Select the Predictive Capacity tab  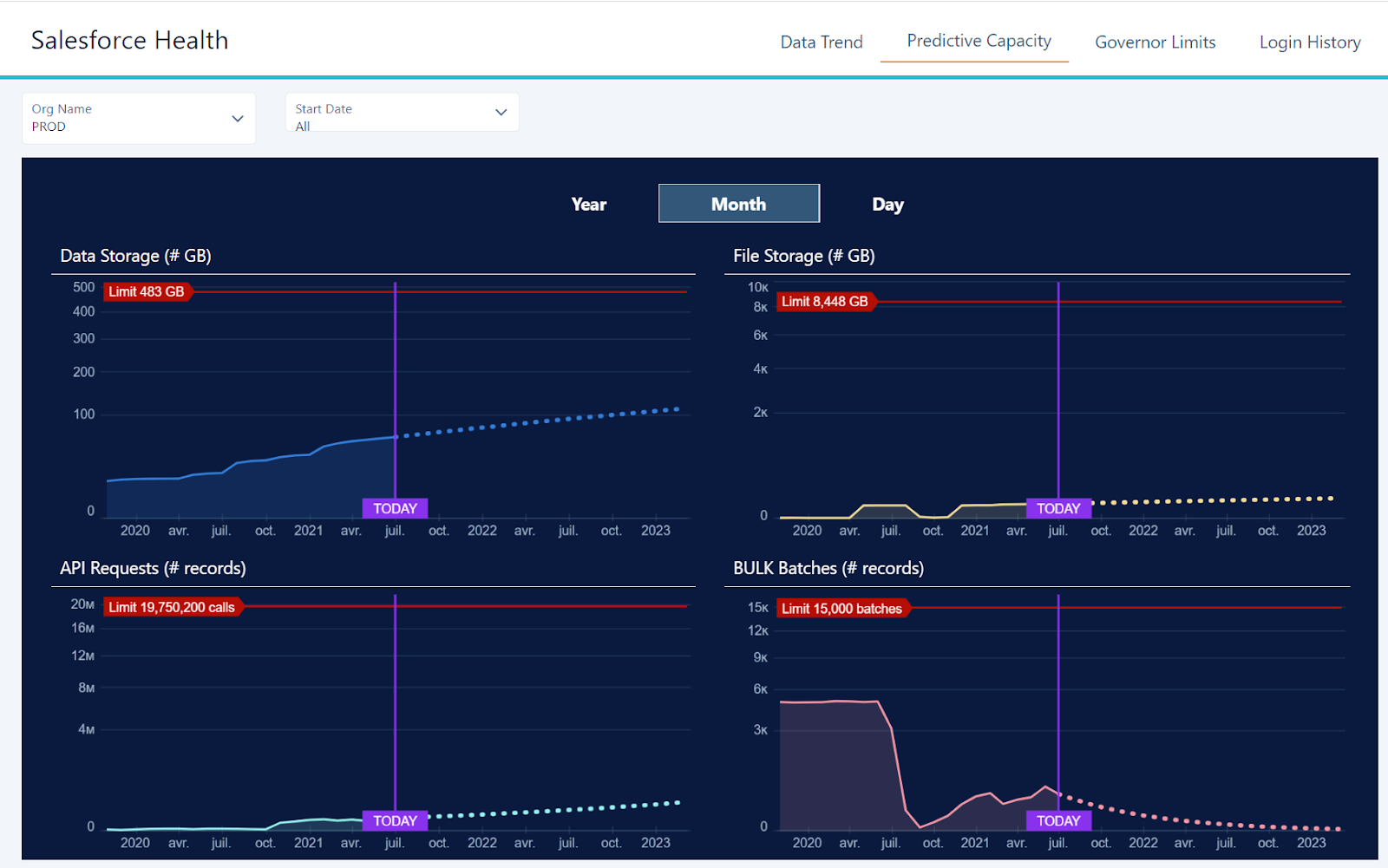(979, 41)
